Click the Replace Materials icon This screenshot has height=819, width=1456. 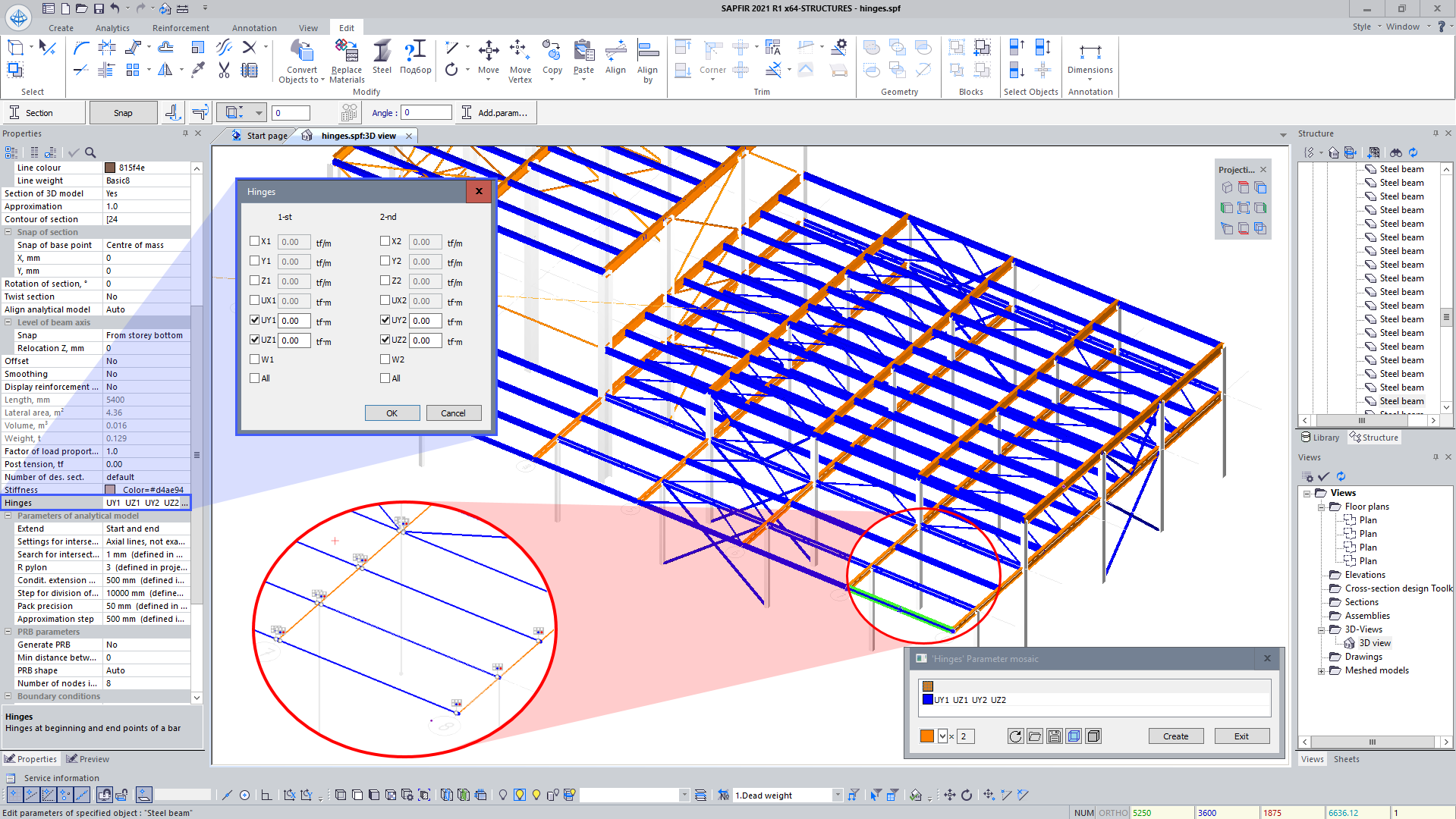coord(347,52)
